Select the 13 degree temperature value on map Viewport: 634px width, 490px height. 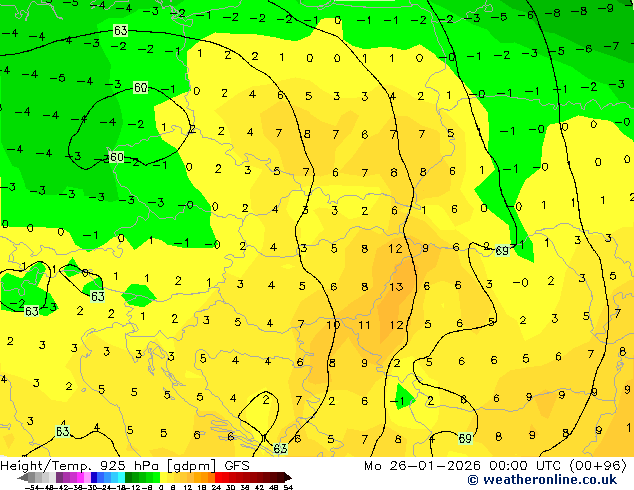(x=396, y=287)
